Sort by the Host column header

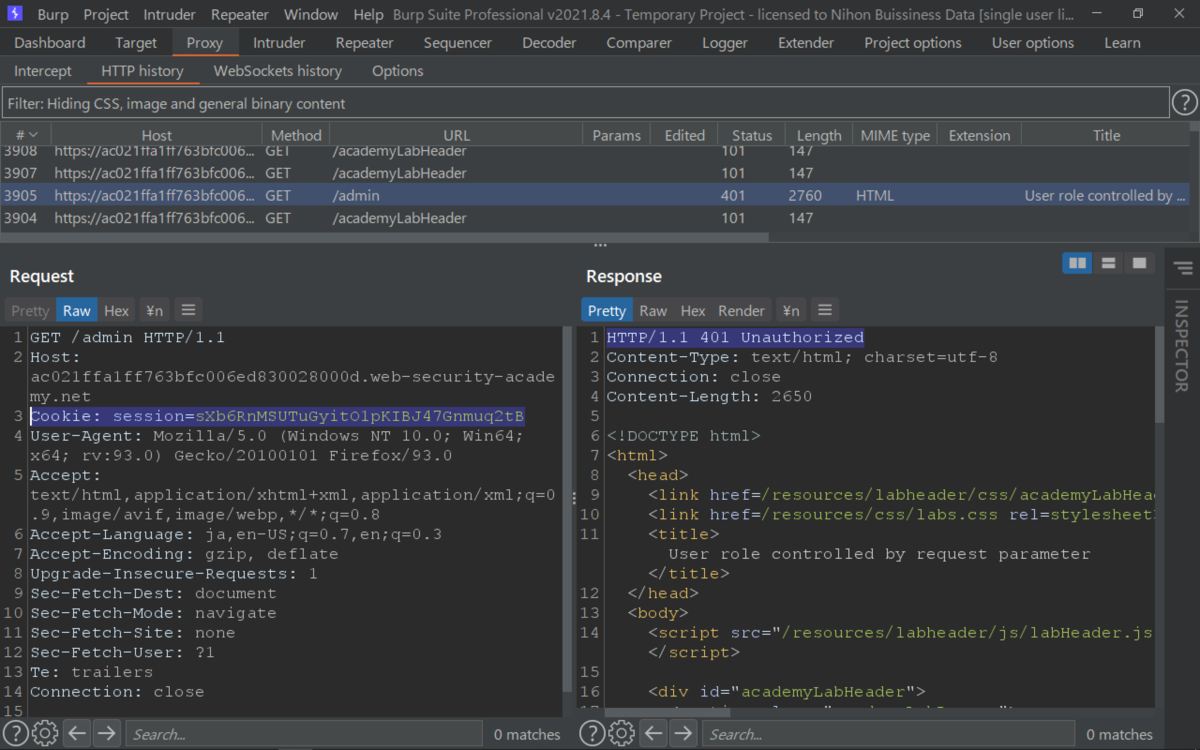coord(156,135)
